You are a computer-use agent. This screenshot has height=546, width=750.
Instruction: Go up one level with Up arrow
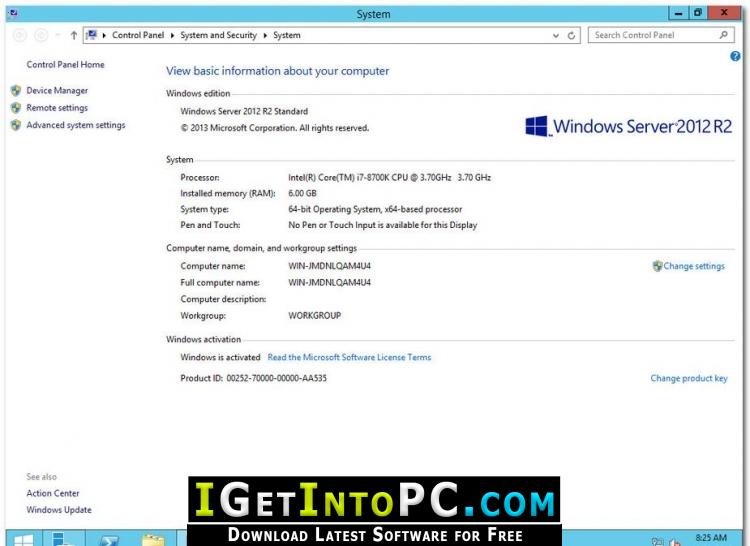[x=74, y=35]
